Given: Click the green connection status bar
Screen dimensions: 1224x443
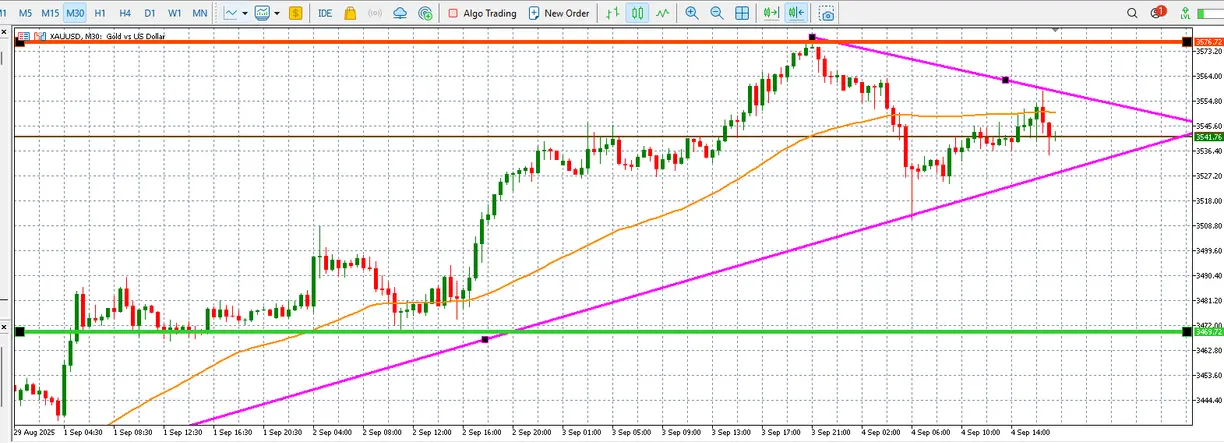Looking at the screenshot, I should (x=1211, y=13).
